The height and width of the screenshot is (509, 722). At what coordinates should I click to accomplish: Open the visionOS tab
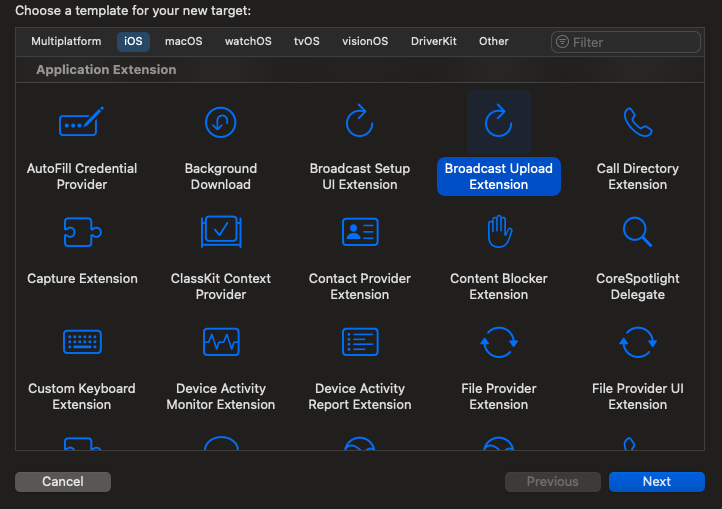click(365, 41)
